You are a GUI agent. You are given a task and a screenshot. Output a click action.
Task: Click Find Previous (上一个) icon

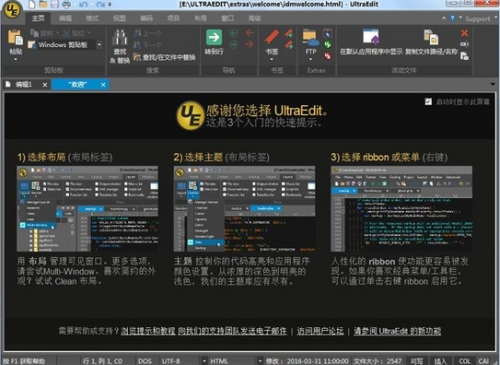point(137,33)
